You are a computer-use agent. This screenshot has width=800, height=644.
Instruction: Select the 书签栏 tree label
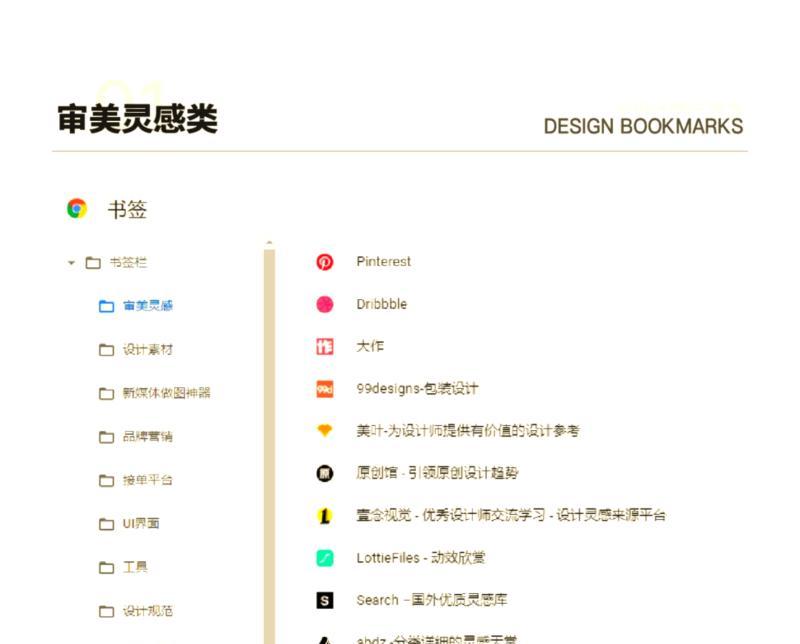128,262
